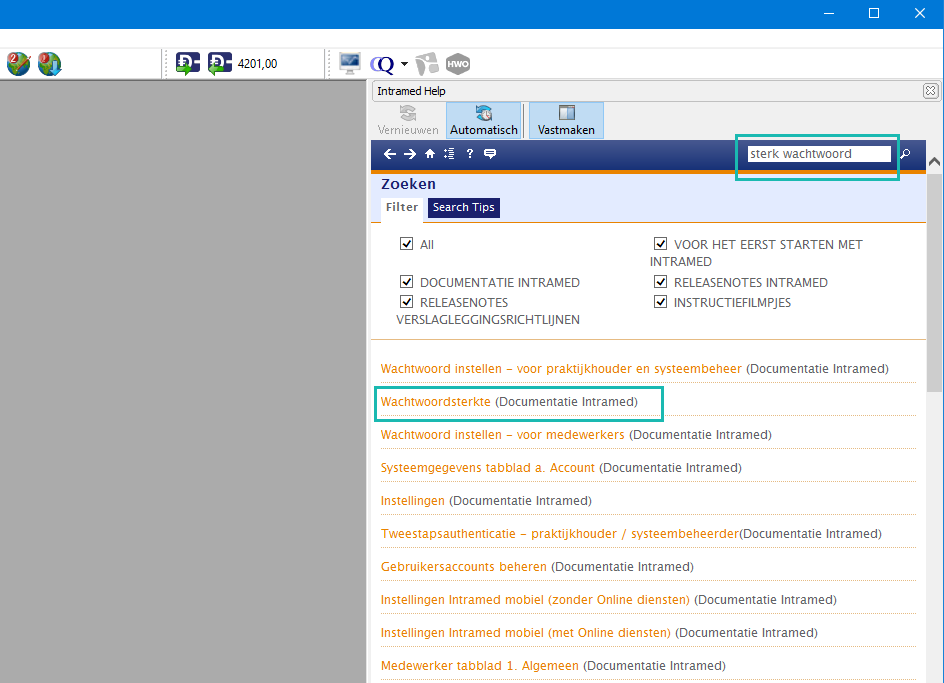Open the dropdown arrow beside the Q icon
This screenshot has width=944, height=683.
[404, 64]
